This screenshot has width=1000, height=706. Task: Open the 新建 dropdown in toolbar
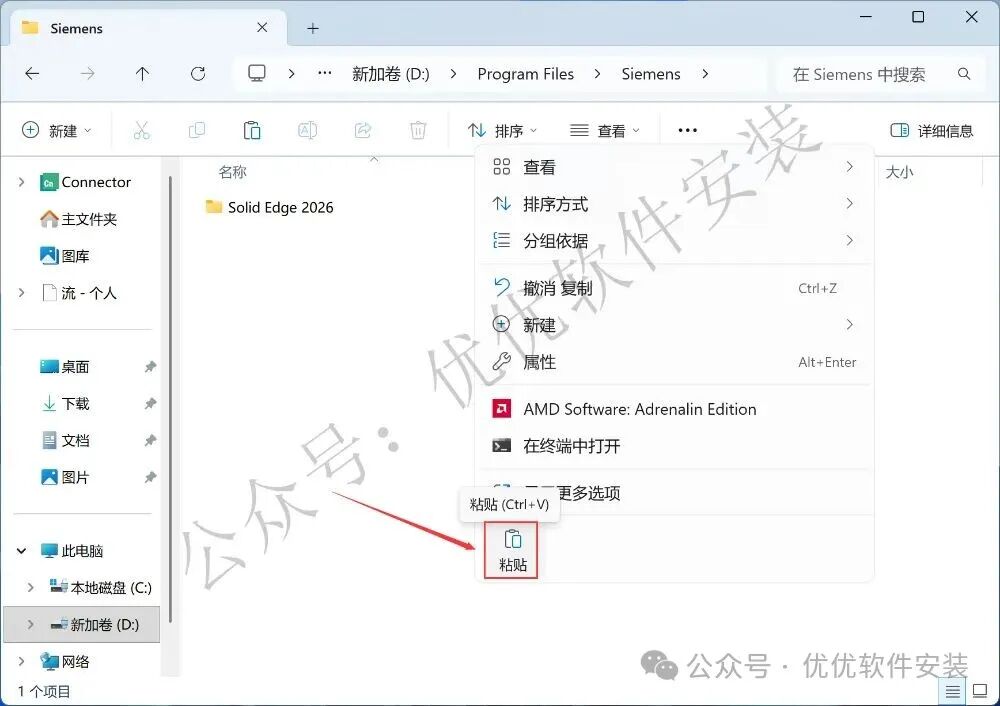coord(57,131)
